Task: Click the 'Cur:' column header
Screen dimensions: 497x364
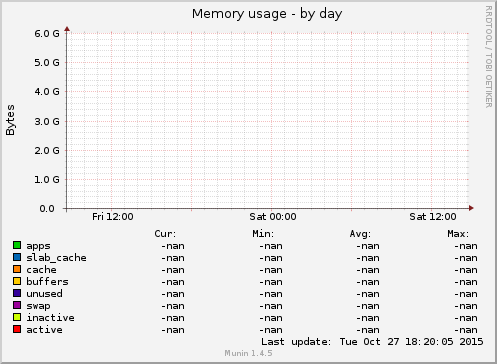Action: pyautogui.click(x=165, y=234)
